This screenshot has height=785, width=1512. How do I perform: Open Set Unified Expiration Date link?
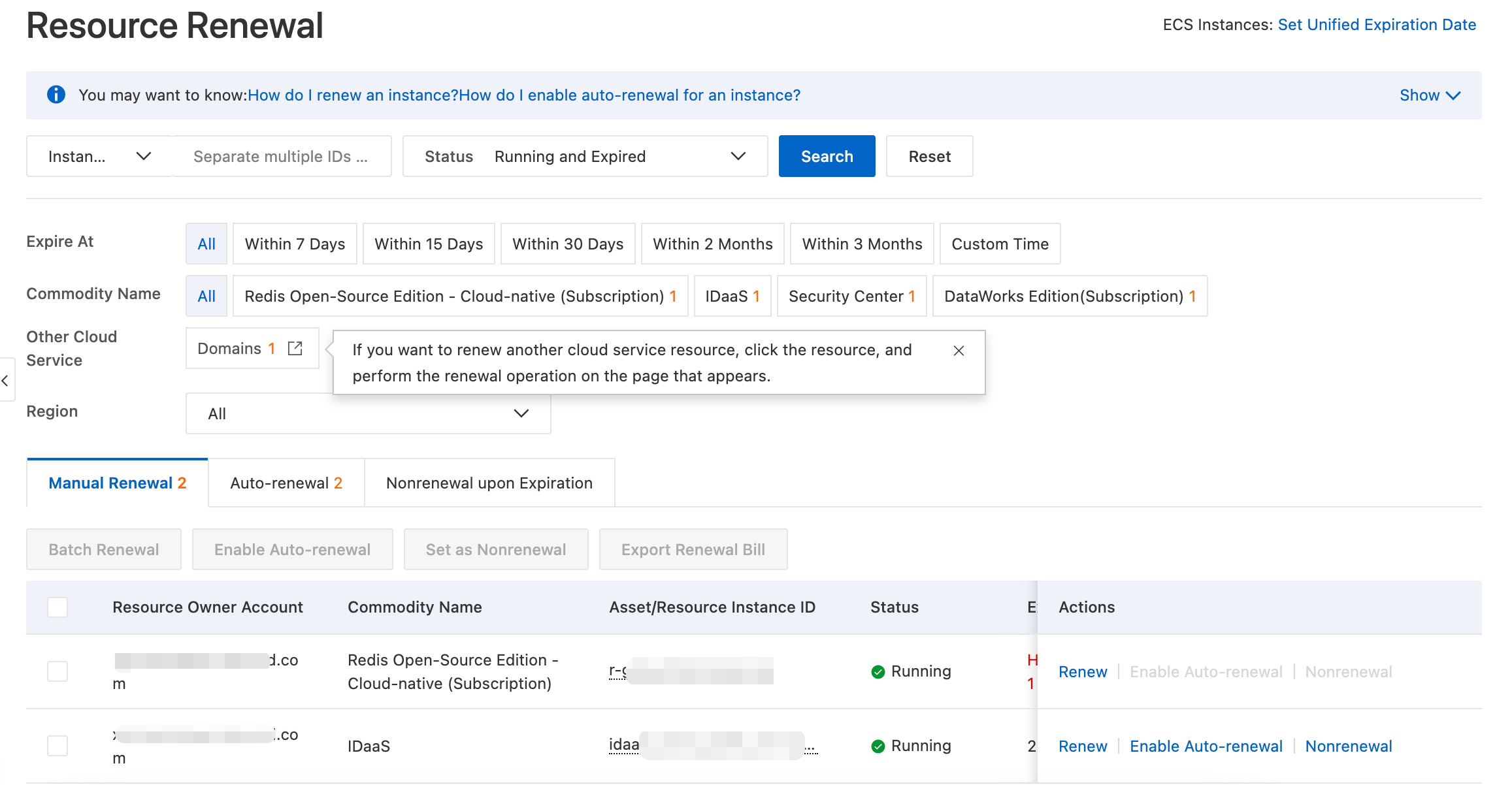(x=1377, y=25)
